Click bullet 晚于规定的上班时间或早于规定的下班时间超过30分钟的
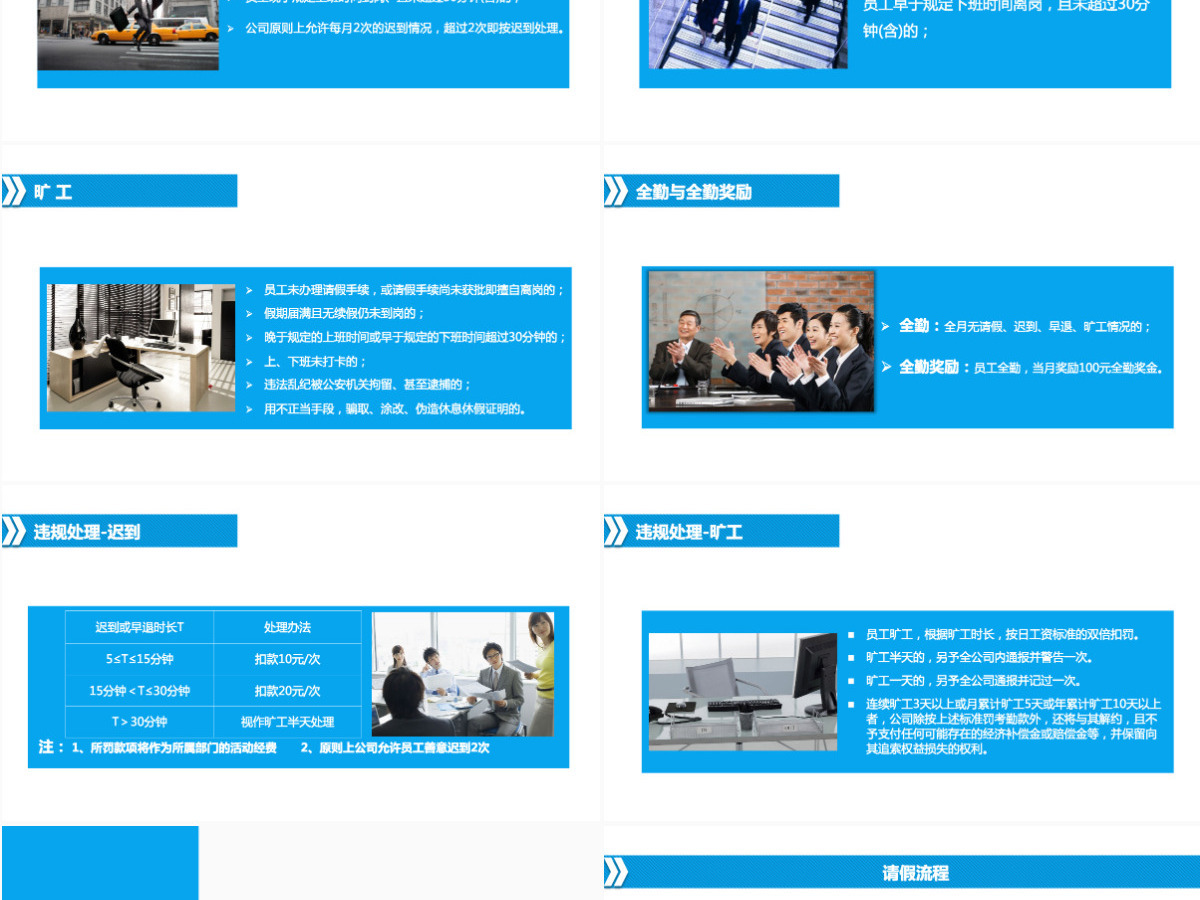Viewport: 1200px width, 900px height. click(415, 338)
